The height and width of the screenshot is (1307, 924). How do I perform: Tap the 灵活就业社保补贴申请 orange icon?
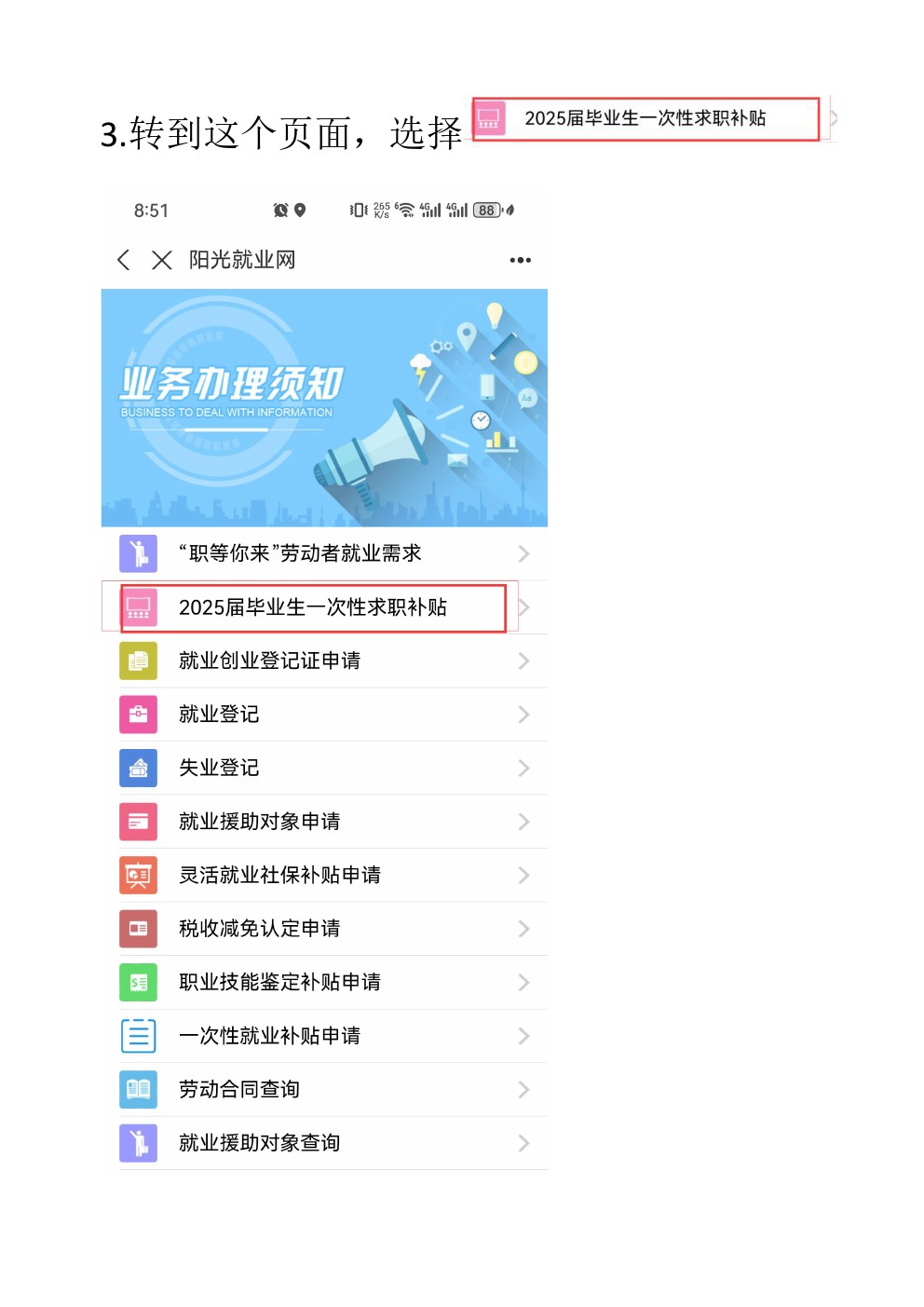pyautogui.click(x=138, y=875)
